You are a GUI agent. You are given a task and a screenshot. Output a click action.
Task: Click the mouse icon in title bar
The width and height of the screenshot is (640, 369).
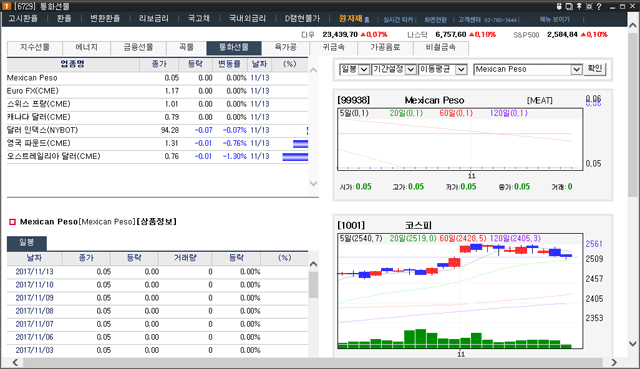pos(559,6)
